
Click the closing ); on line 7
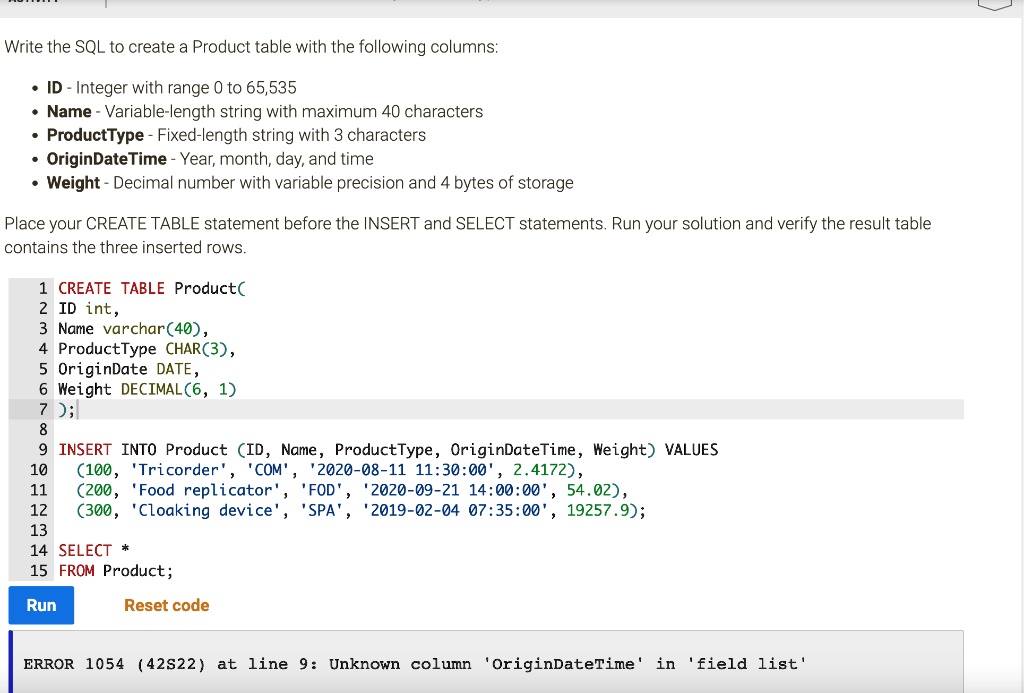tap(64, 409)
